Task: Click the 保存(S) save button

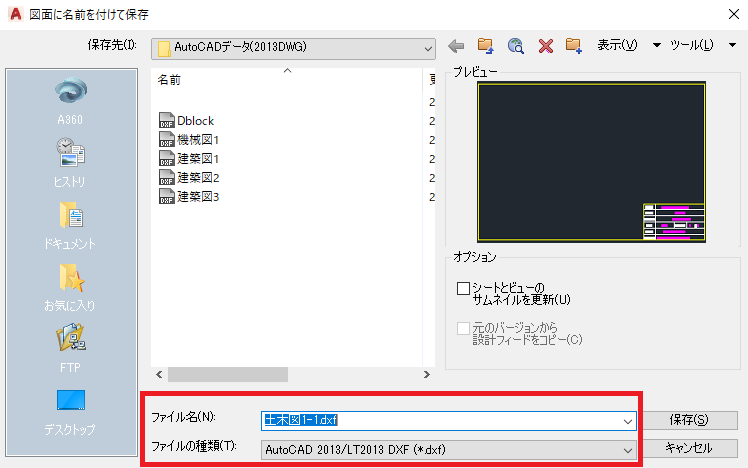Action: pyautogui.click(x=689, y=420)
